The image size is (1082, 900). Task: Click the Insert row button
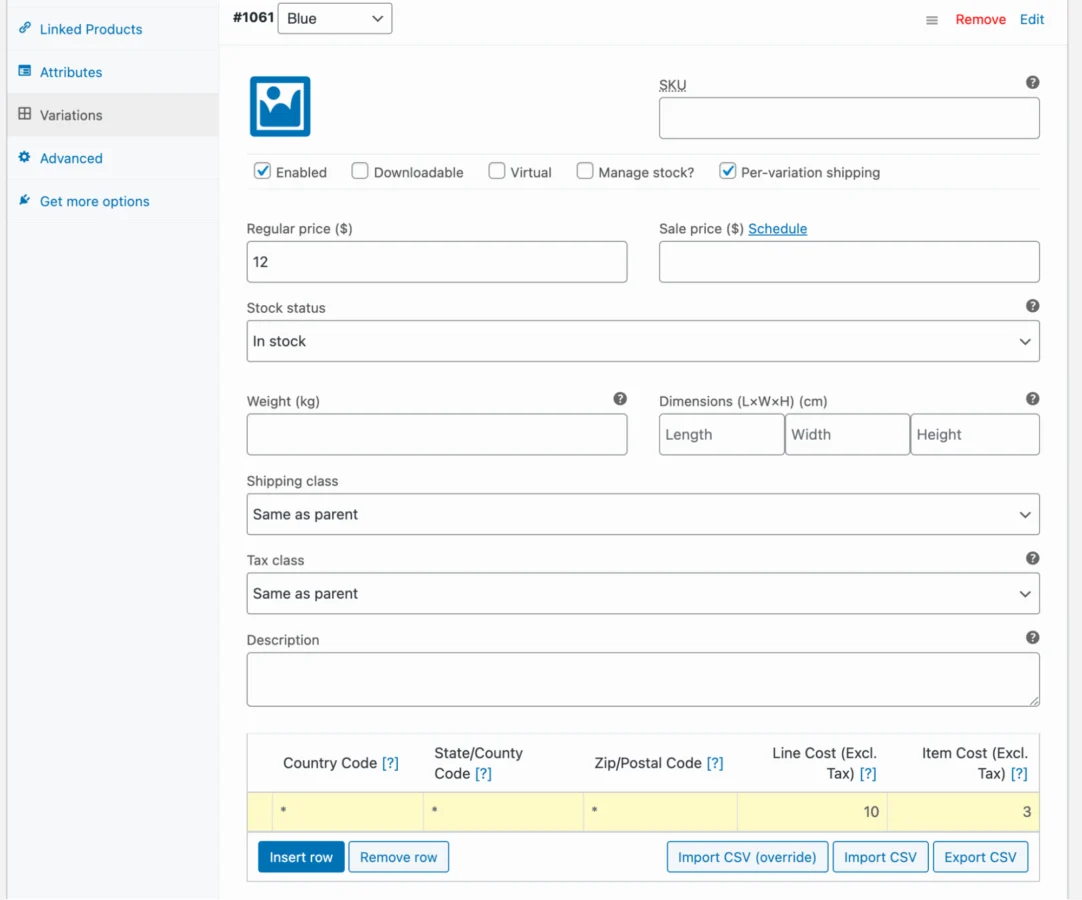pyautogui.click(x=301, y=857)
